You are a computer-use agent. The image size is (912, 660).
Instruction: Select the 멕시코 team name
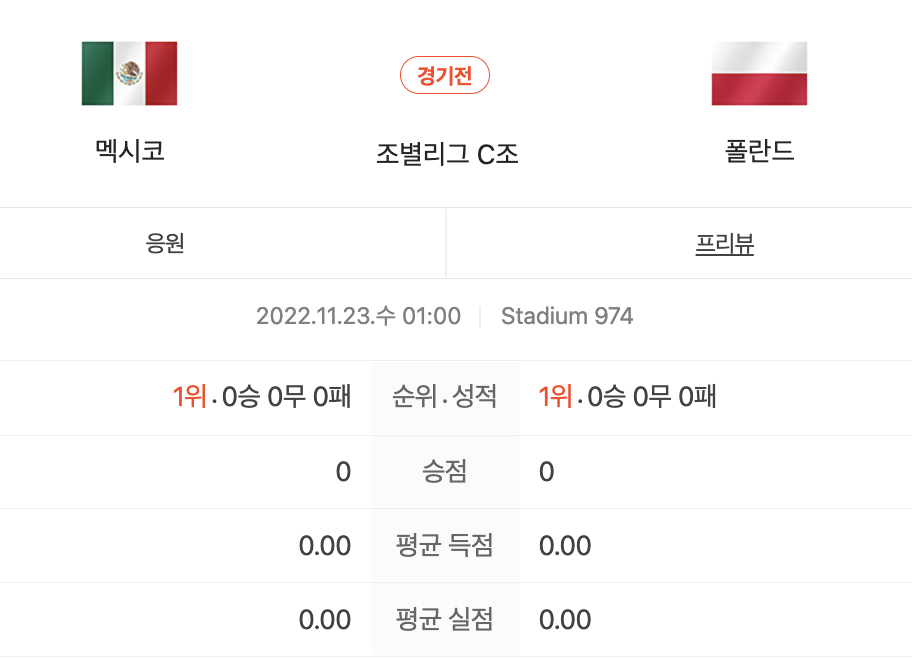pos(130,151)
